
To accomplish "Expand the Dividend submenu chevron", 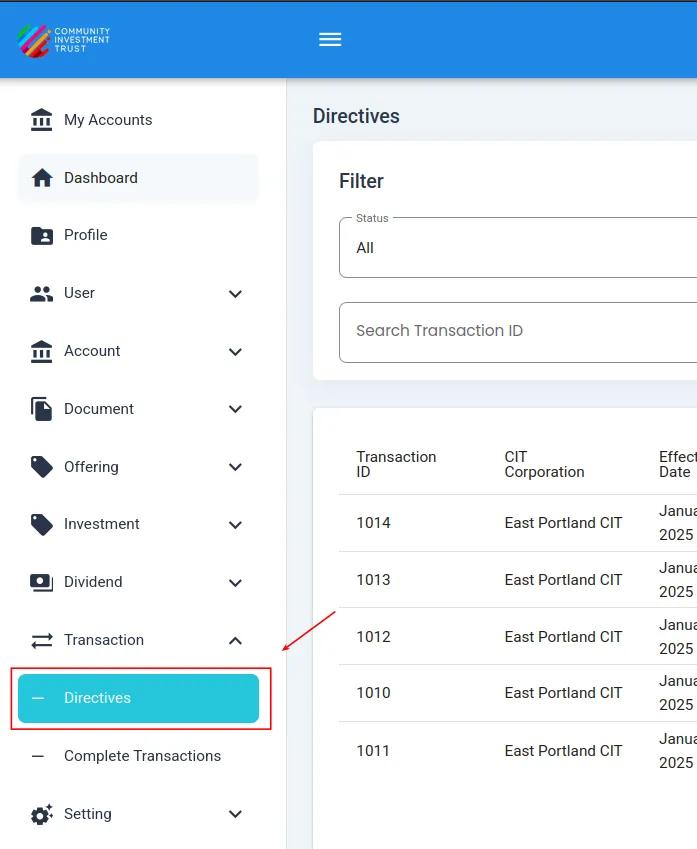I will coord(235,583).
